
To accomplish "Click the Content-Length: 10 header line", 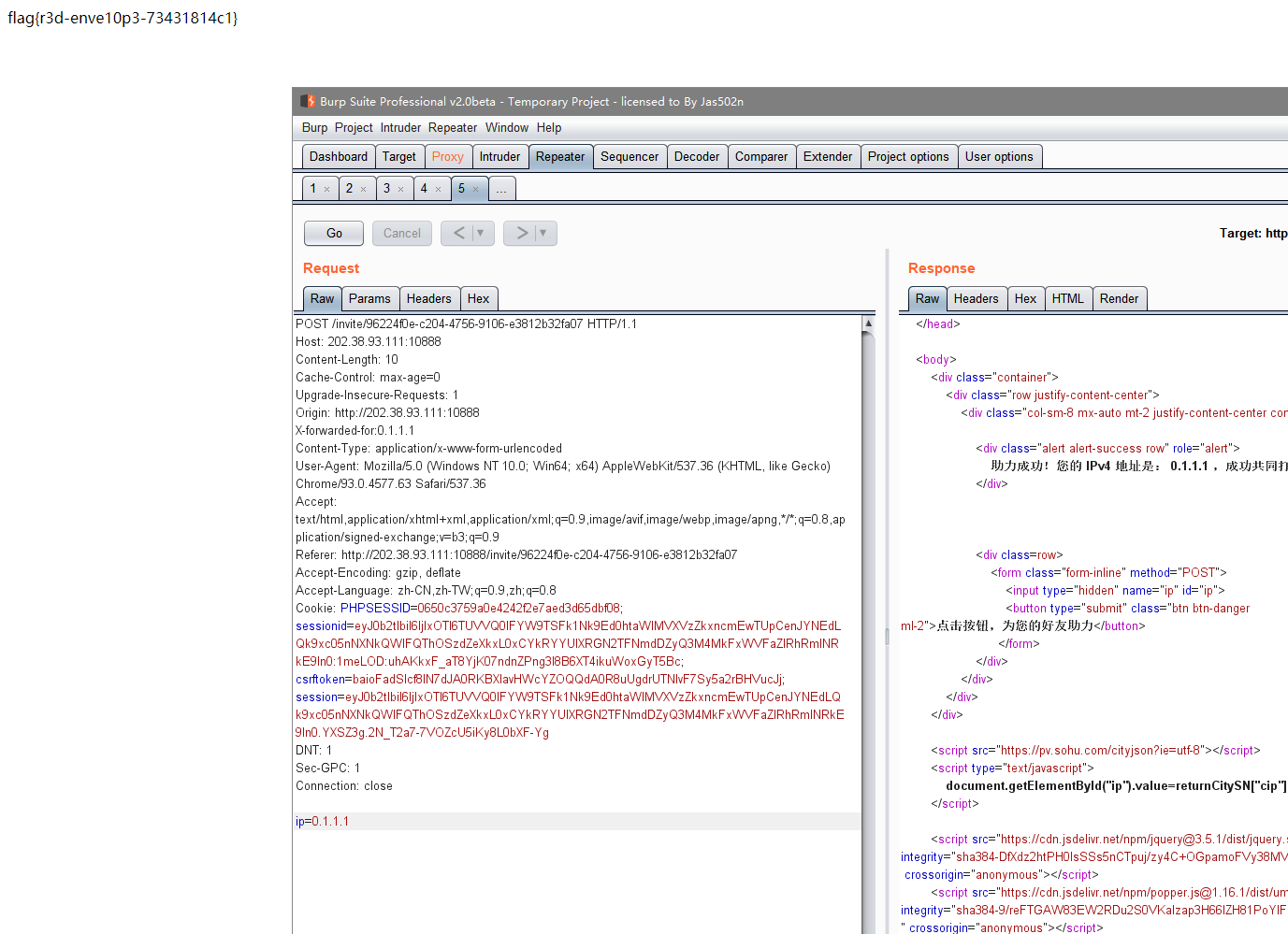I will click(347, 359).
